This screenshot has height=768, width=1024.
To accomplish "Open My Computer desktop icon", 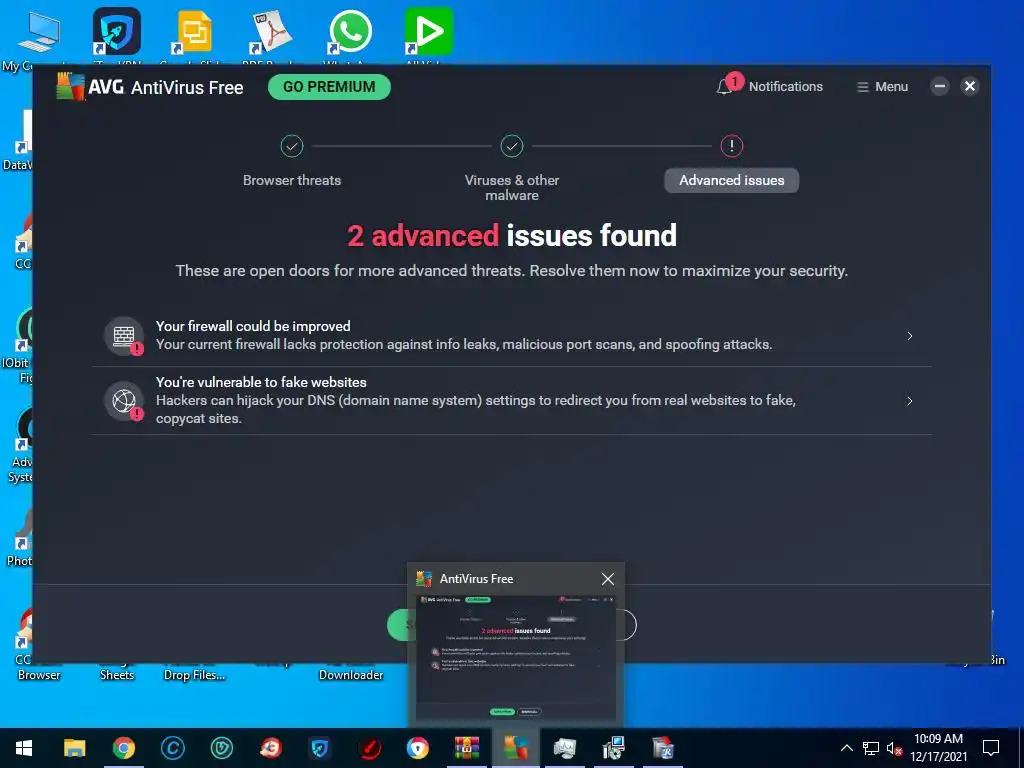I will [38, 33].
